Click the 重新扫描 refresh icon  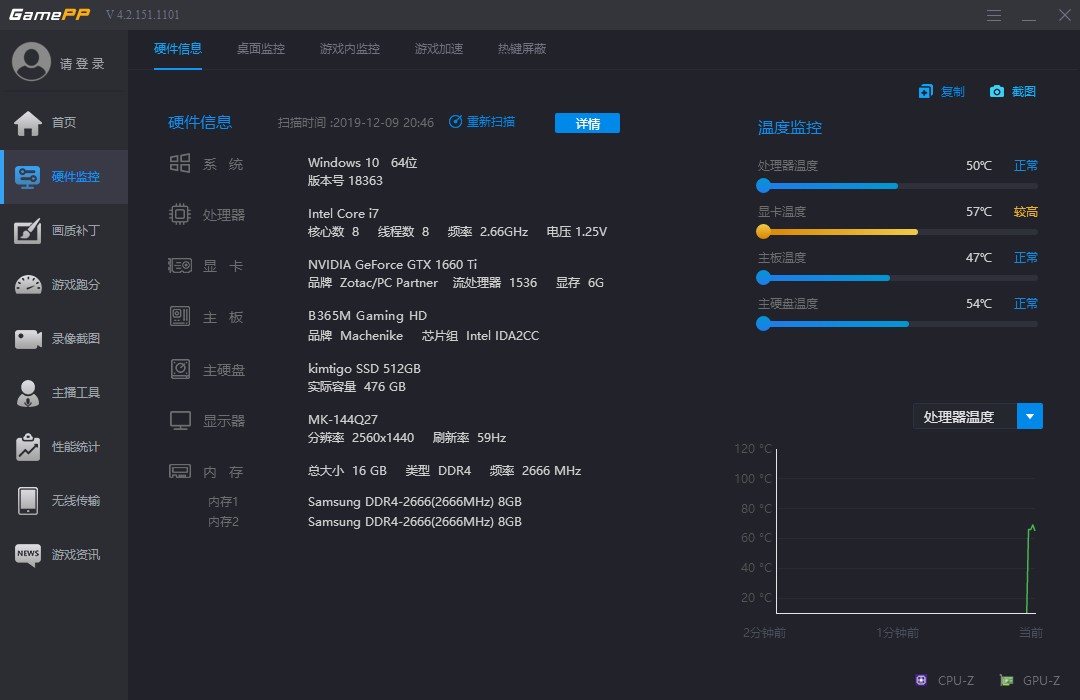point(455,122)
